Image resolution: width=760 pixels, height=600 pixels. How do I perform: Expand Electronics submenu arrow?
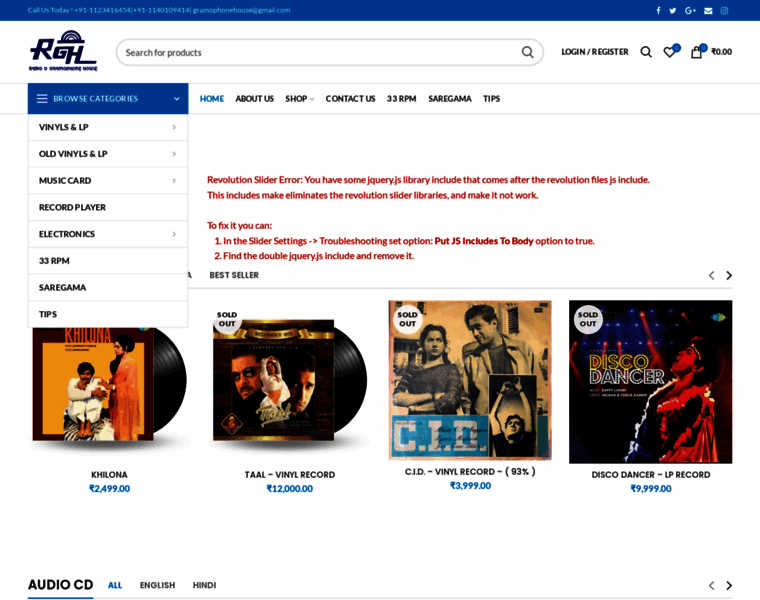[174, 234]
